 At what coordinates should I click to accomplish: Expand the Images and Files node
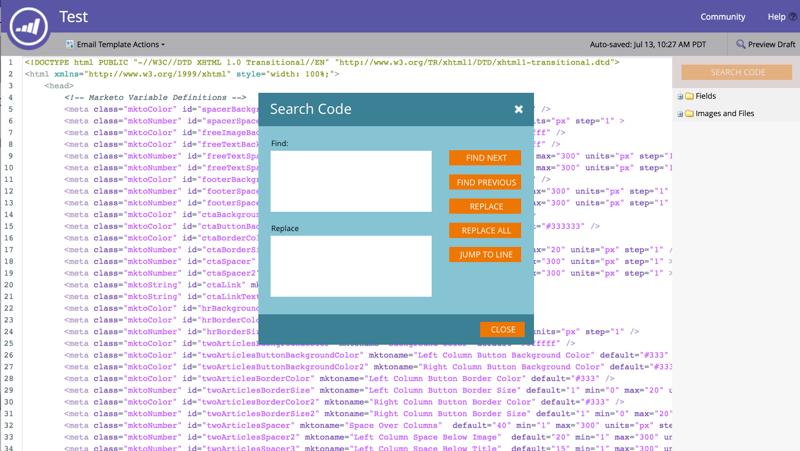(680, 114)
